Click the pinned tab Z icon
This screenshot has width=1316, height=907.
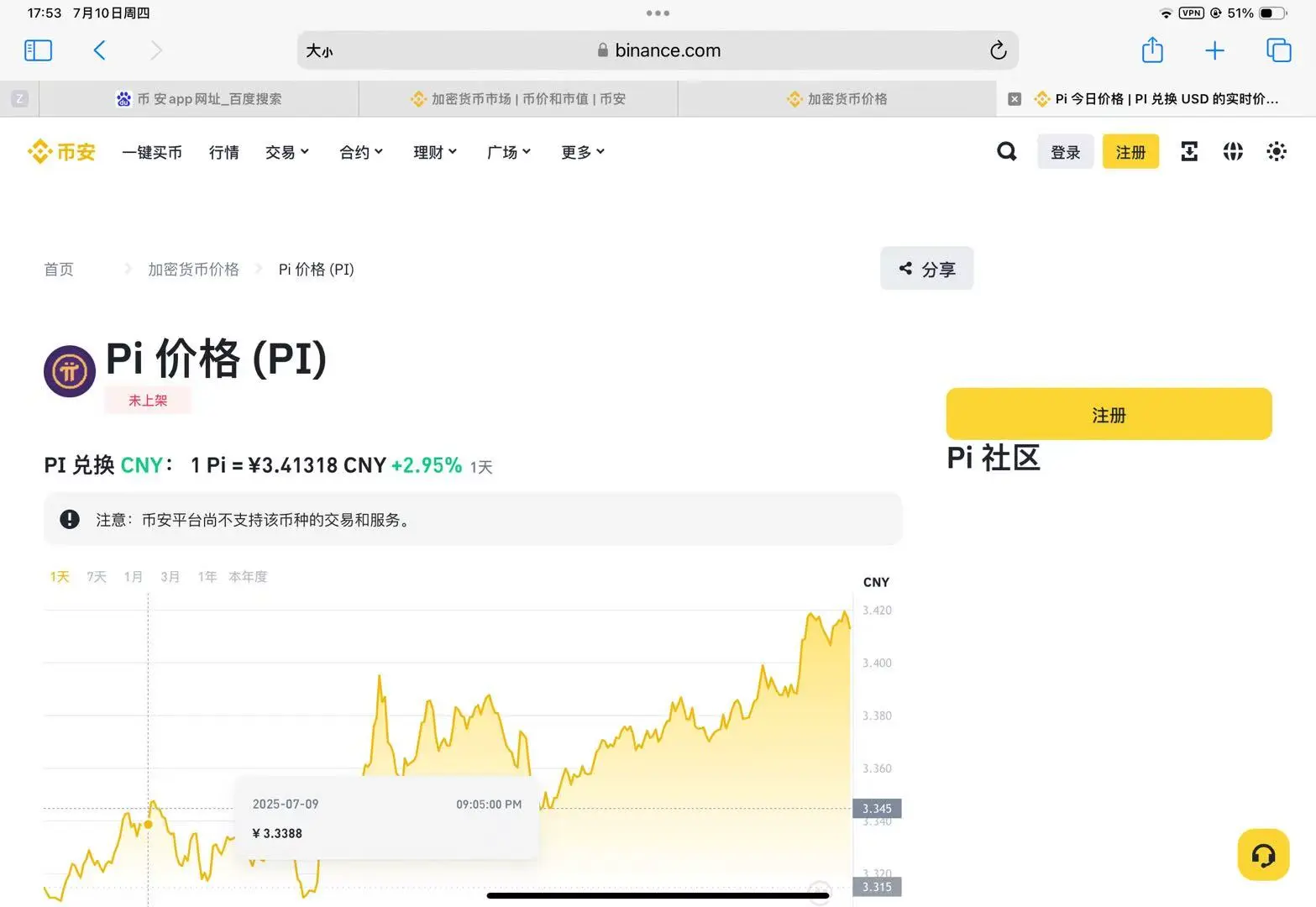pyautogui.click(x=19, y=99)
